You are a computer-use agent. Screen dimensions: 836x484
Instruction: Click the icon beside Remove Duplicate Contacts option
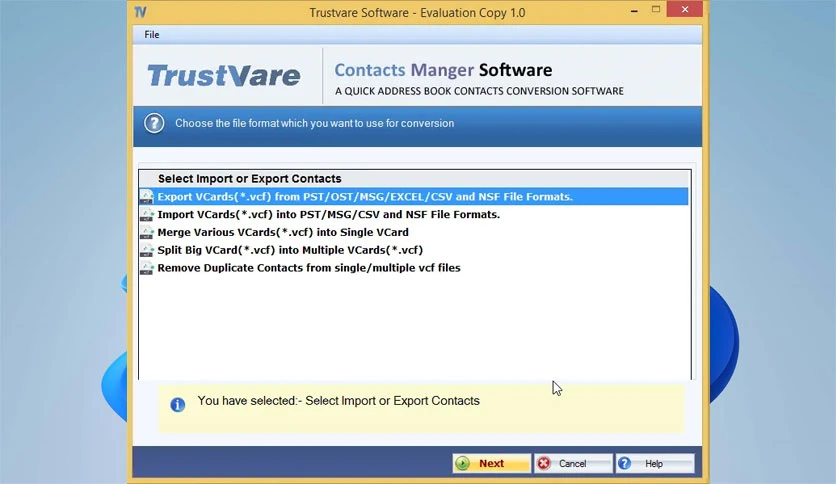coord(147,268)
